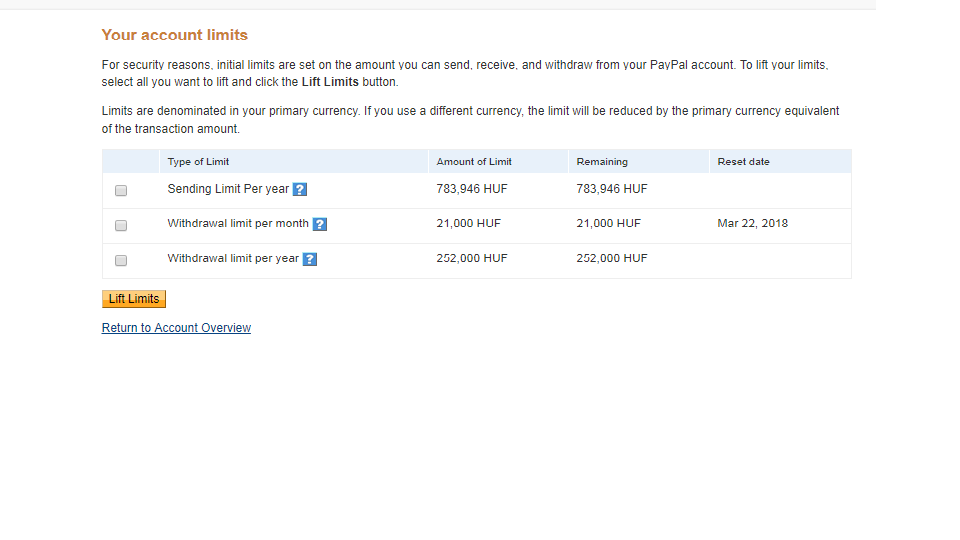Click the Type of Limit column header
The image size is (960, 540).
click(198, 162)
